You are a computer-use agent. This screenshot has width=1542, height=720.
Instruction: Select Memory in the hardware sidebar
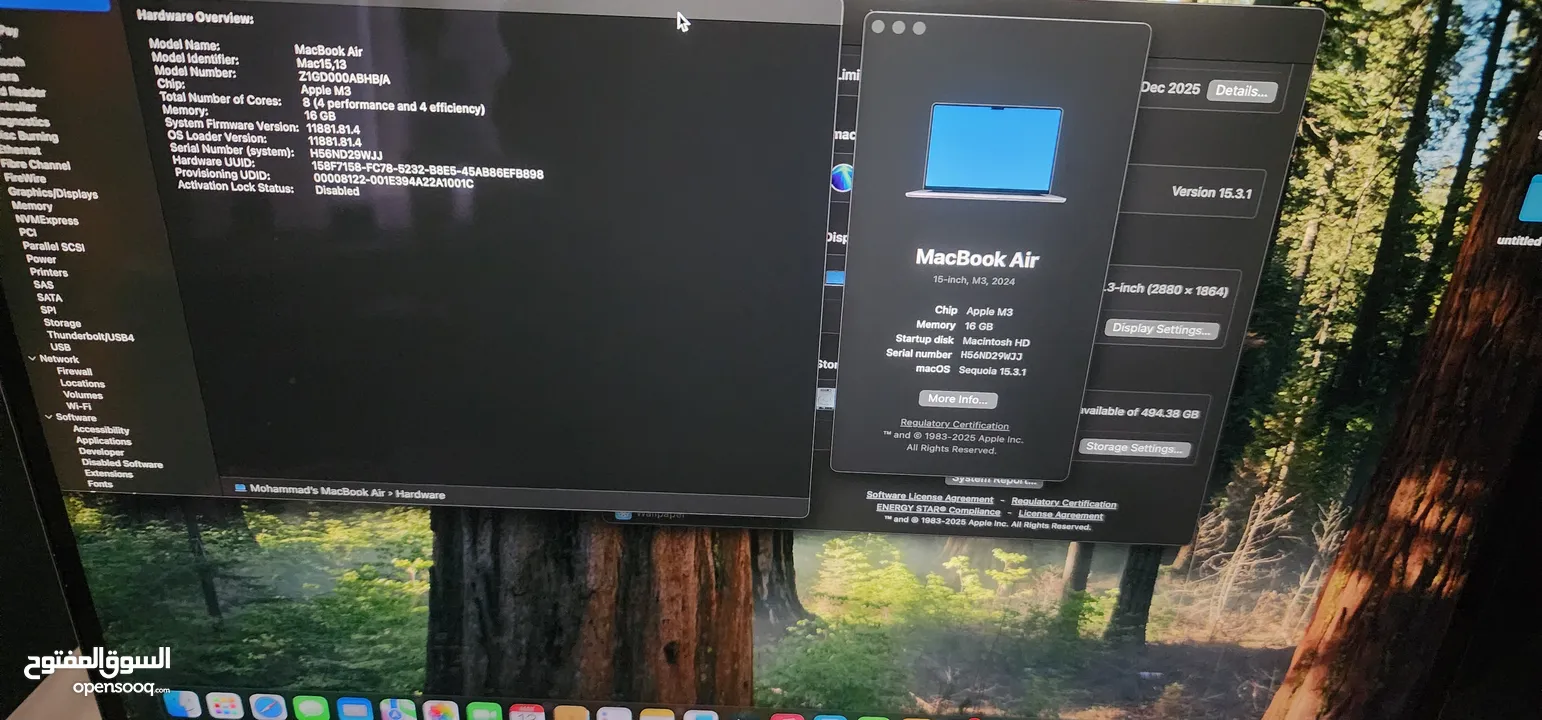(32, 206)
